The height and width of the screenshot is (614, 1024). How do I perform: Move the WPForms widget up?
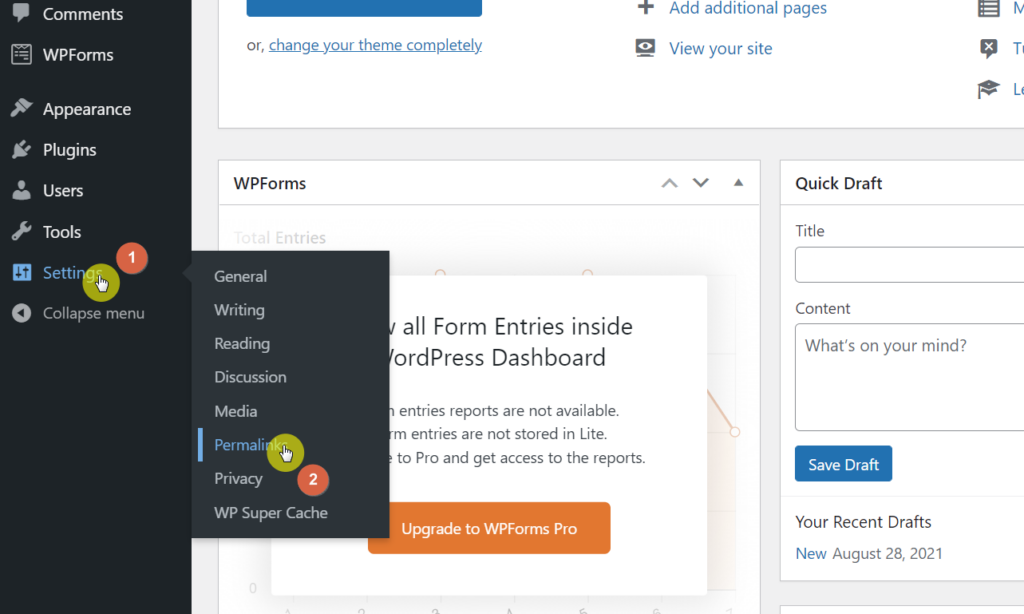point(669,183)
